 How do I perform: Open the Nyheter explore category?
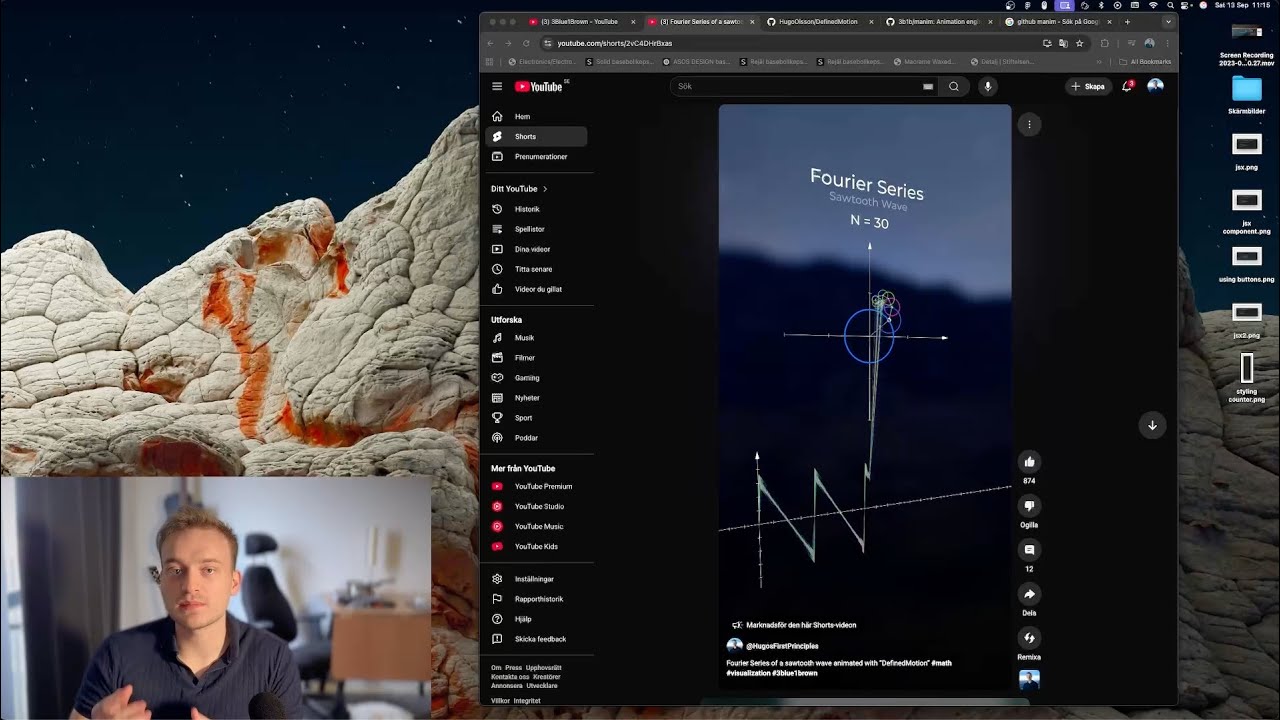point(537,398)
